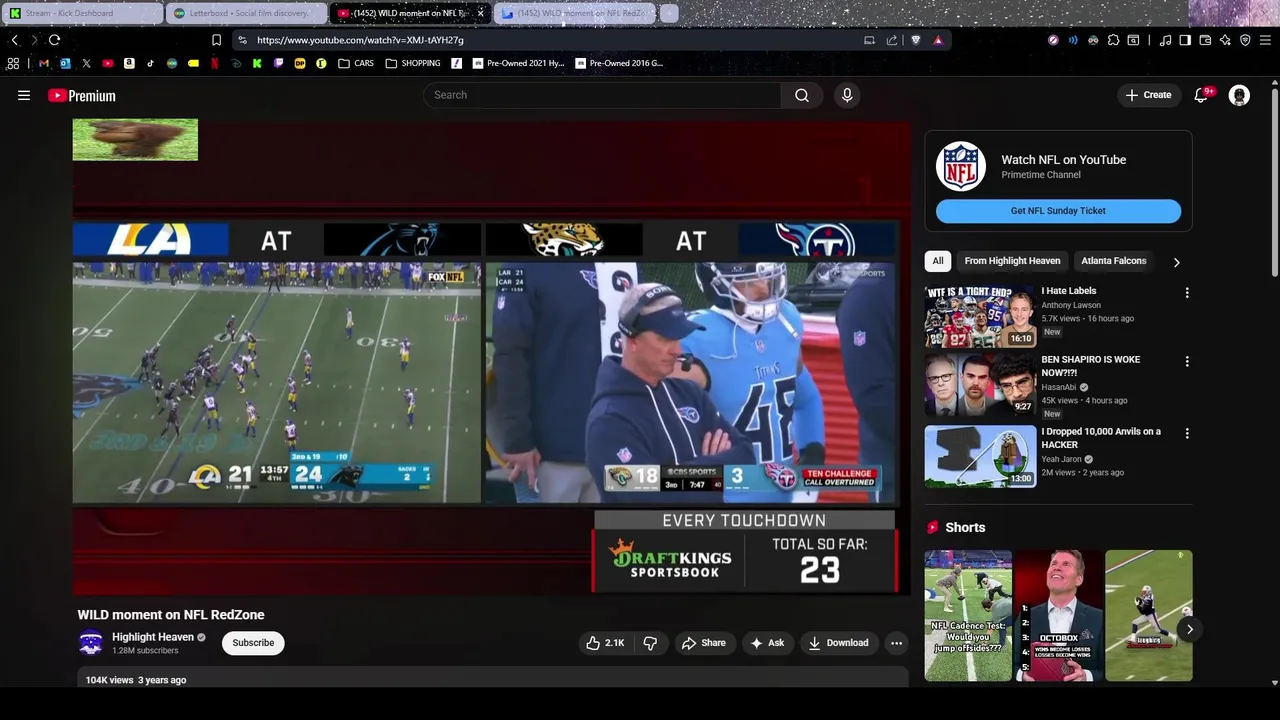Viewport: 1280px width, 720px height.
Task: Open Brave playlist music note icon
Action: point(1165,40)
